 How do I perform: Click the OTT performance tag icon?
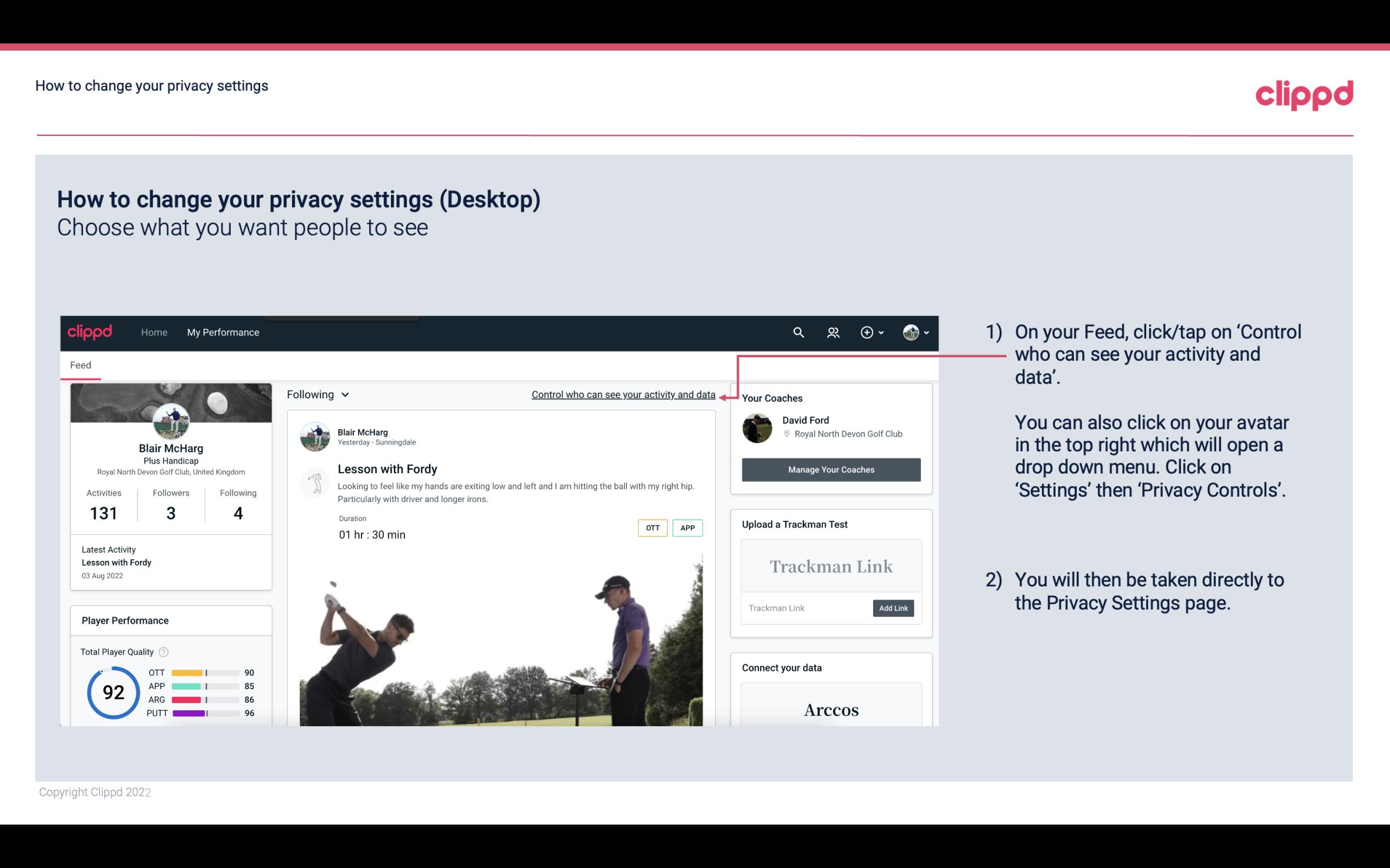pos(651,528)
